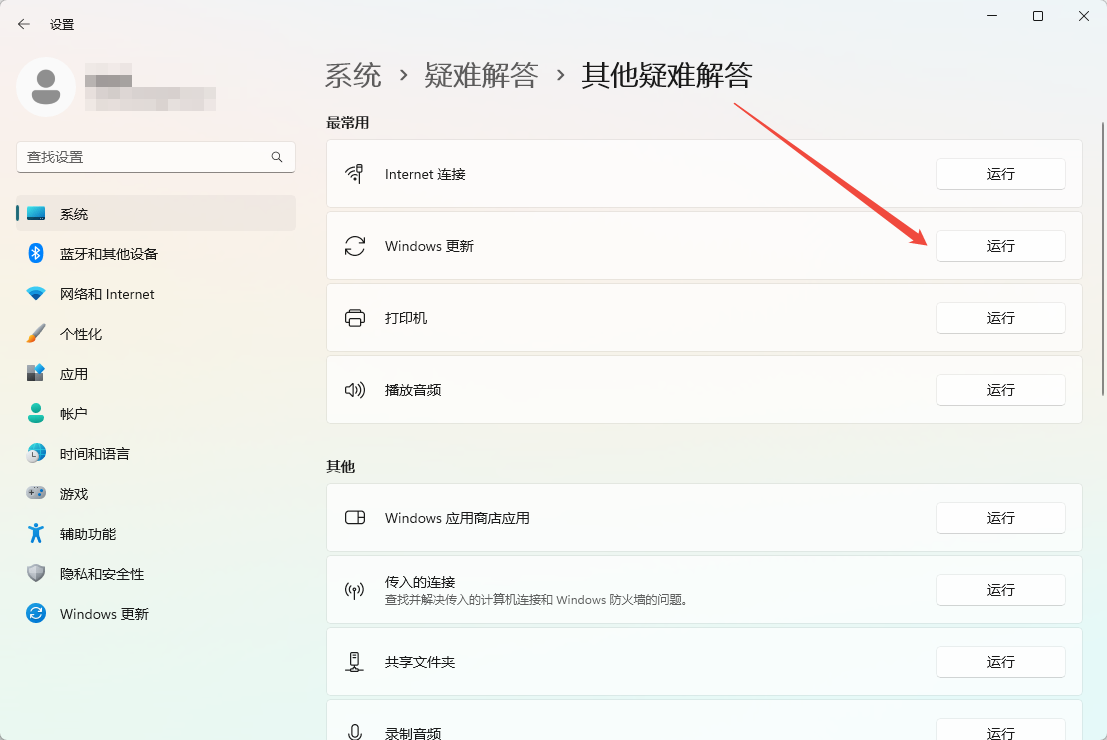
Task: Click the Internet 连接 row label
Action: point(425,174)
